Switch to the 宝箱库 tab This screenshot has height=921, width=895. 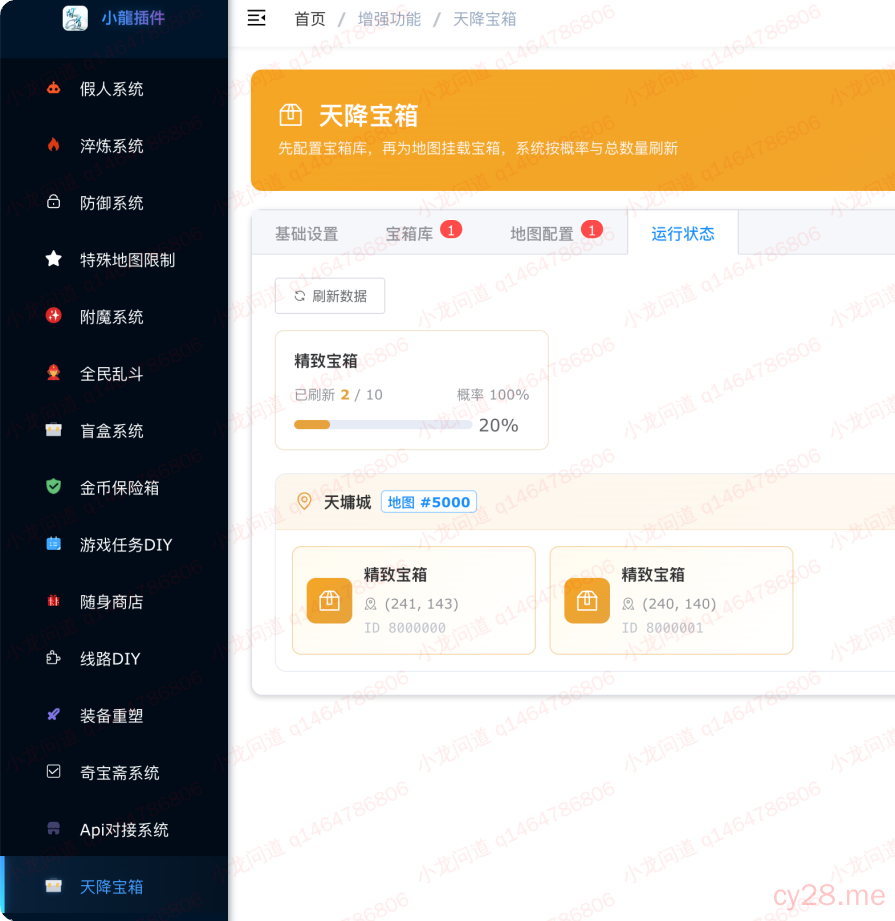tap(409, 234)
